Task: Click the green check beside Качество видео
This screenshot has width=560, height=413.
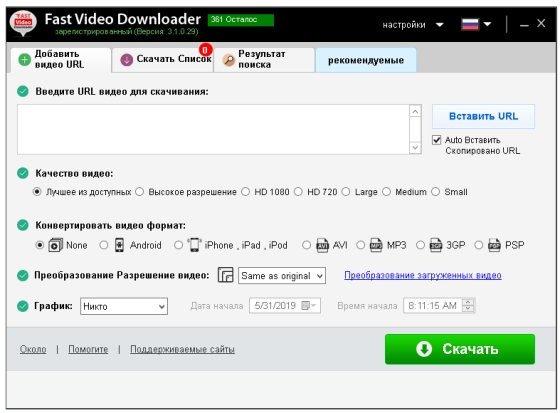Action: pyautogui.click(x=23, y=173)
